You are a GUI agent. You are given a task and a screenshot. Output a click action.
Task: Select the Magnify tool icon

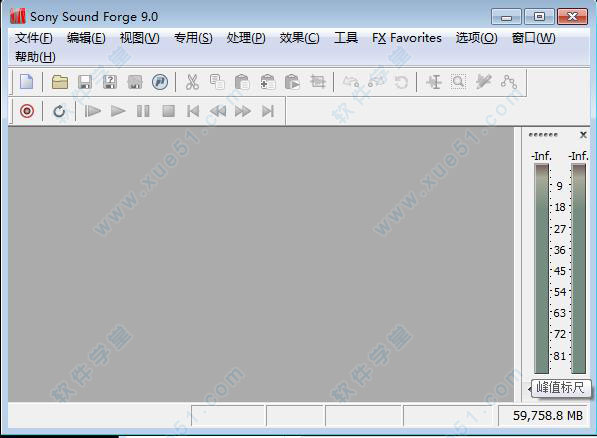tap(458, 82)
